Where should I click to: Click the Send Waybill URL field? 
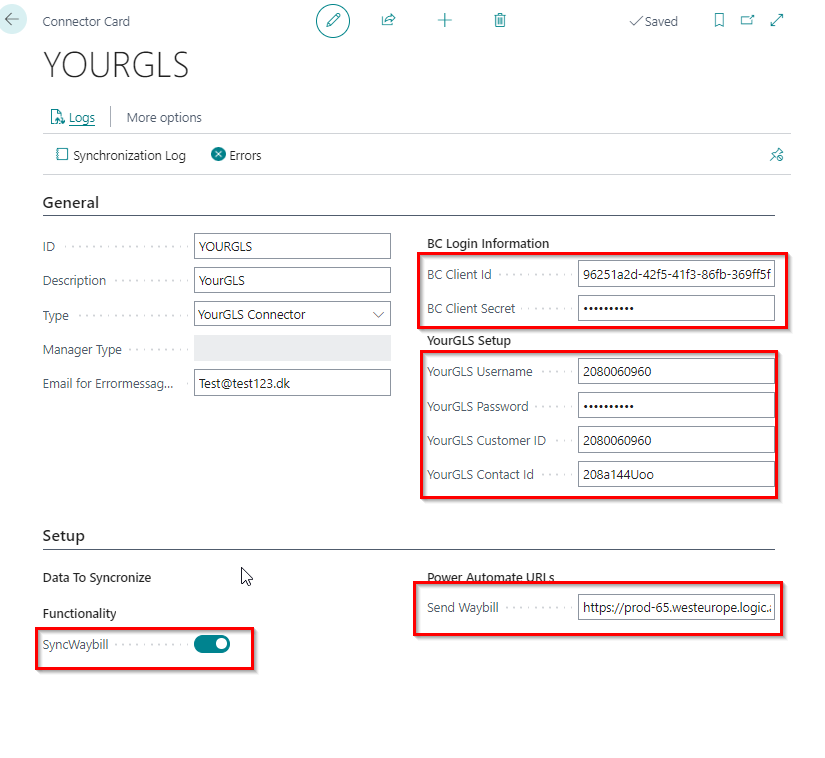676,608
